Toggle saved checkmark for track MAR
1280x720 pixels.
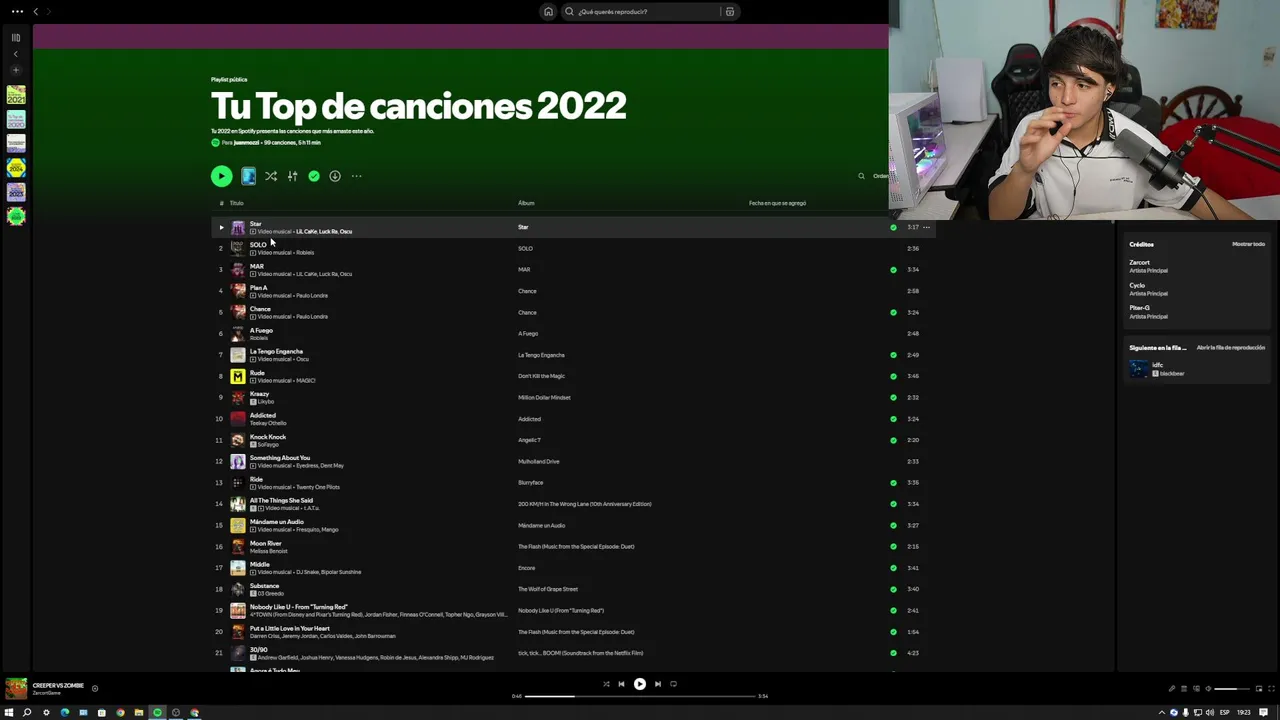[x=893, y=270]
